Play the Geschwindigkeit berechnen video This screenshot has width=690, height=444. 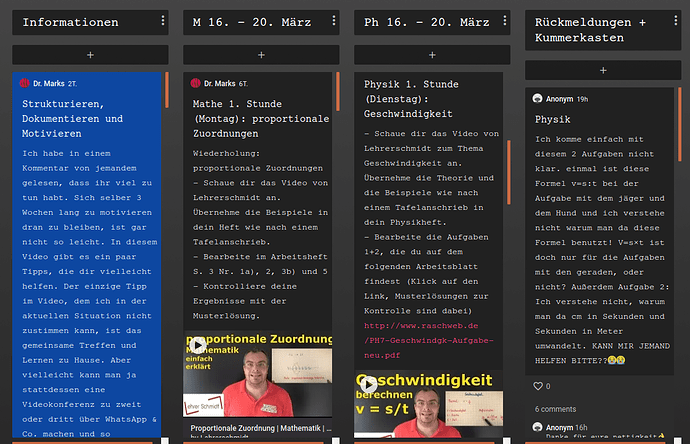pos(369,385)
